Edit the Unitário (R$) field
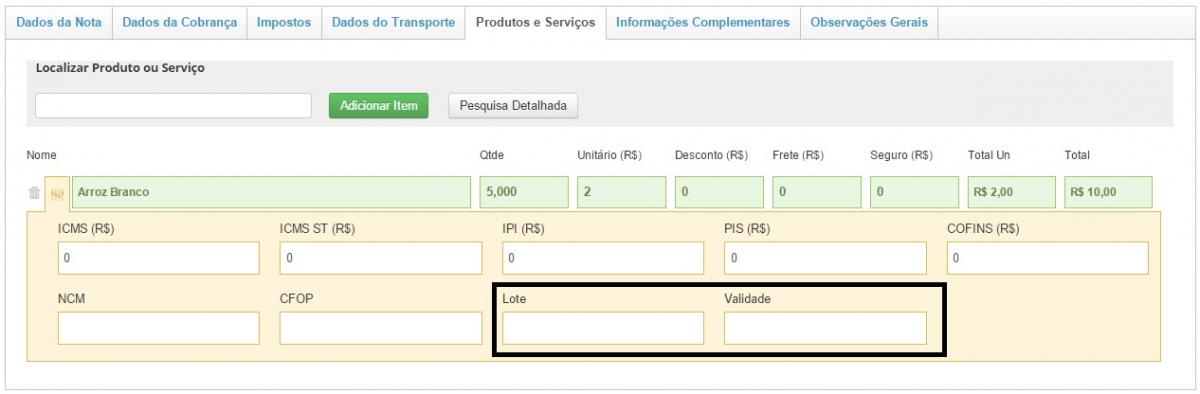The width and height of the screenshot is (1200, 394). click(x=621, y=192)
